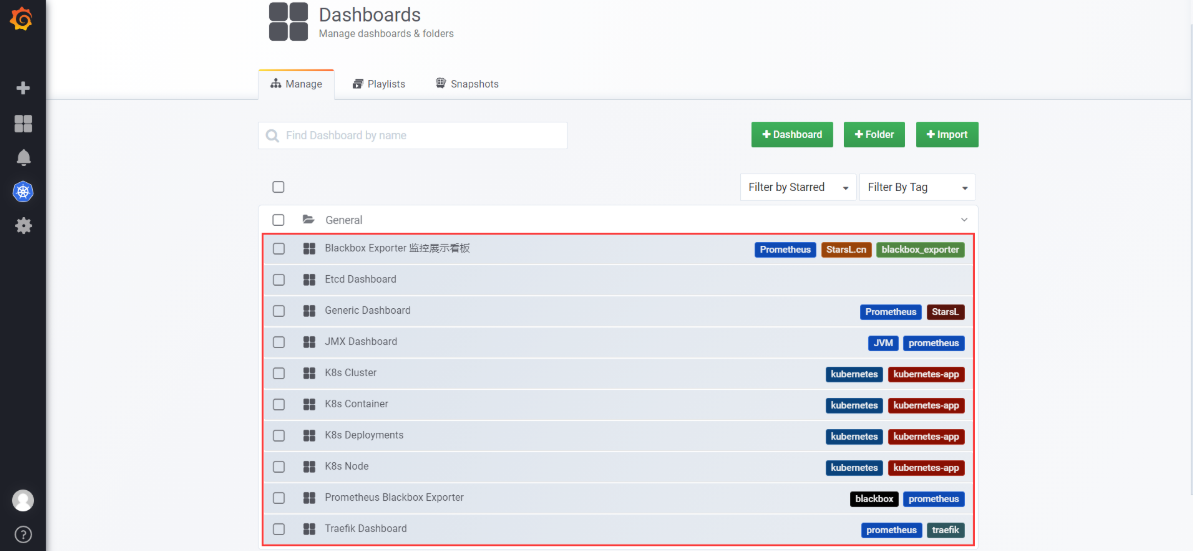The width and height of the screenshot is (1193, 551).
Task: Click the dashboard icon beside K8s Node
Action: point(309,467)
